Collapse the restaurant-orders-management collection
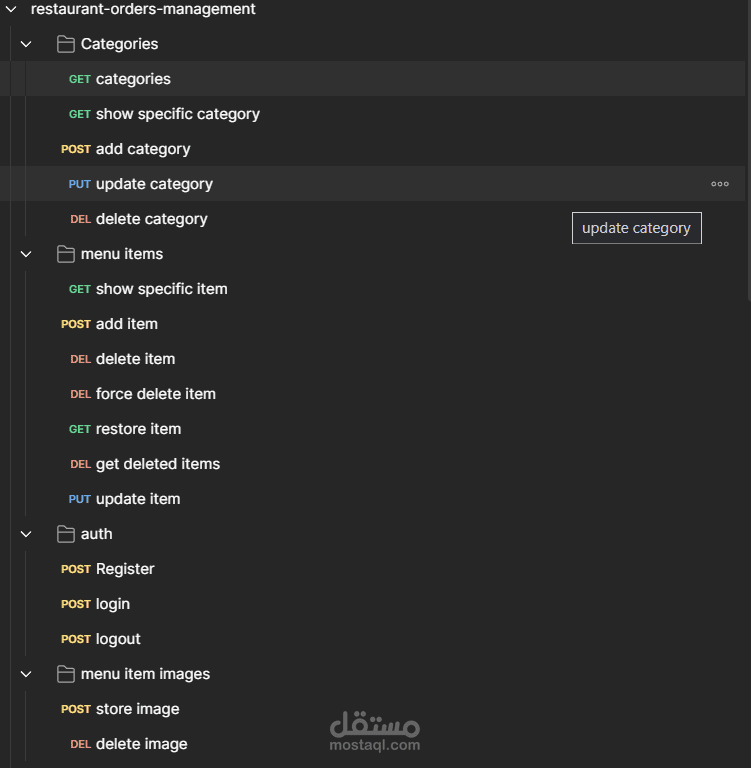Image resolution: width=751 pixels, height=768 pixels. point(11,9)
